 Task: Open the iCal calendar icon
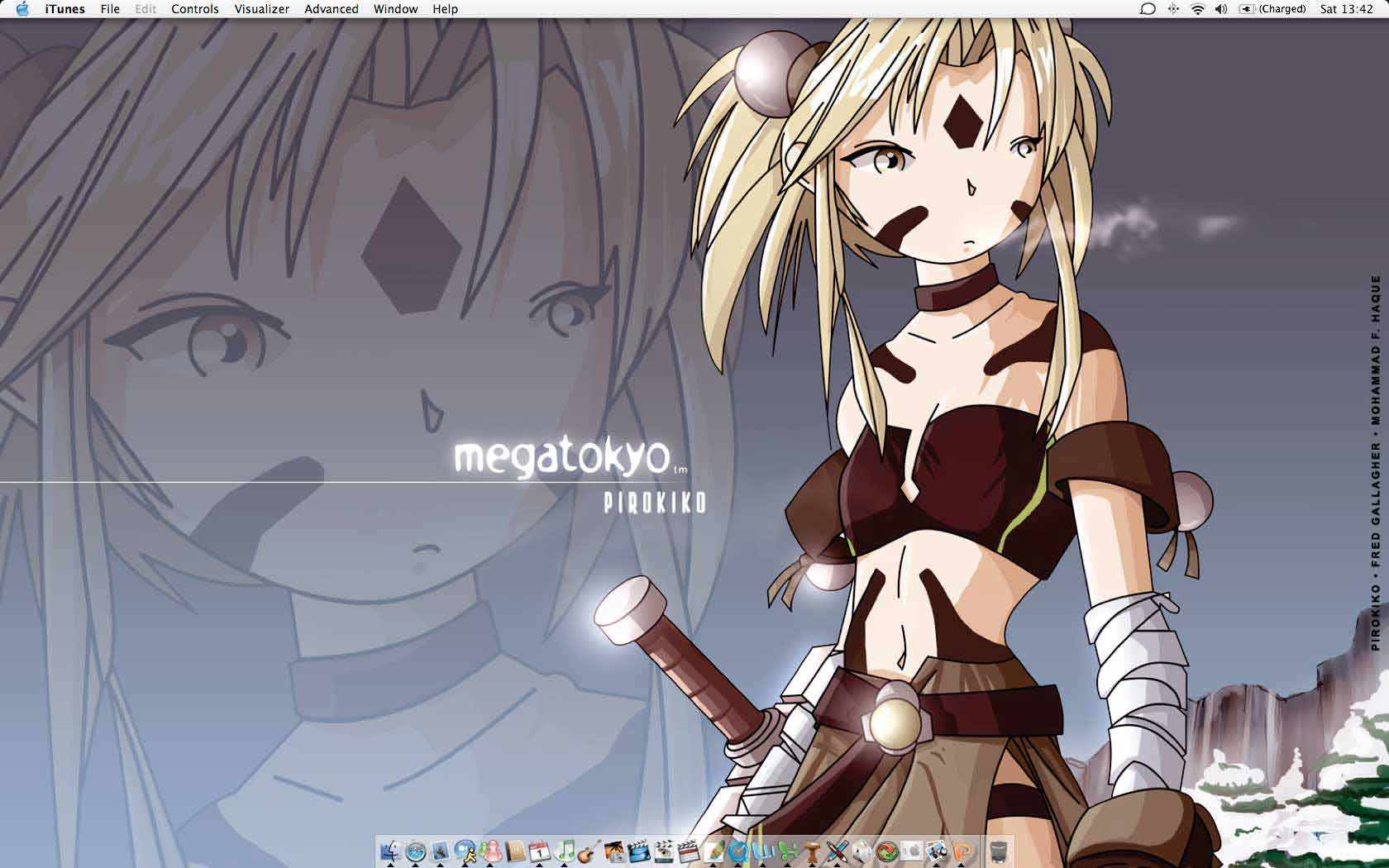coord(539,851)
